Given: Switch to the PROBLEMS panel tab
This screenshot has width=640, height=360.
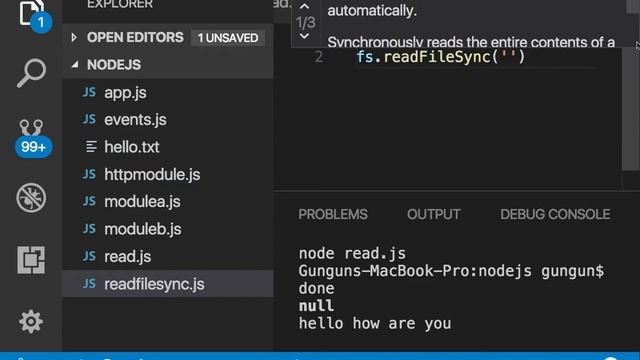Looking at the screenshot, I should point(333,214).
